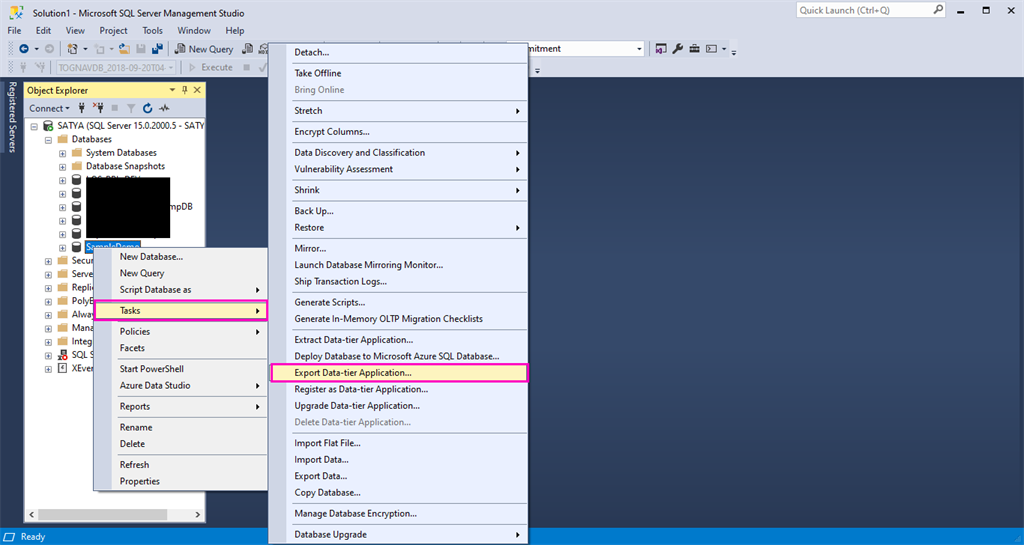1024x545 pixels.
Task: Click Manage Database Encryption... option
Action: coord(398,514)
